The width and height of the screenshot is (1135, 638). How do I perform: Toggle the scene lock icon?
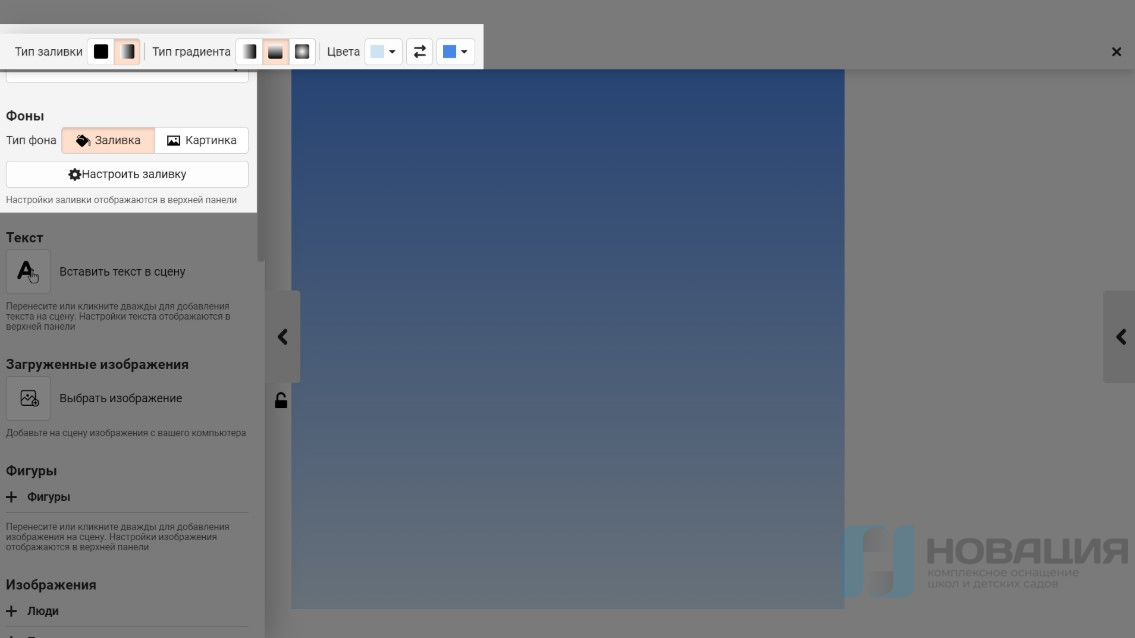pos(281,401)
